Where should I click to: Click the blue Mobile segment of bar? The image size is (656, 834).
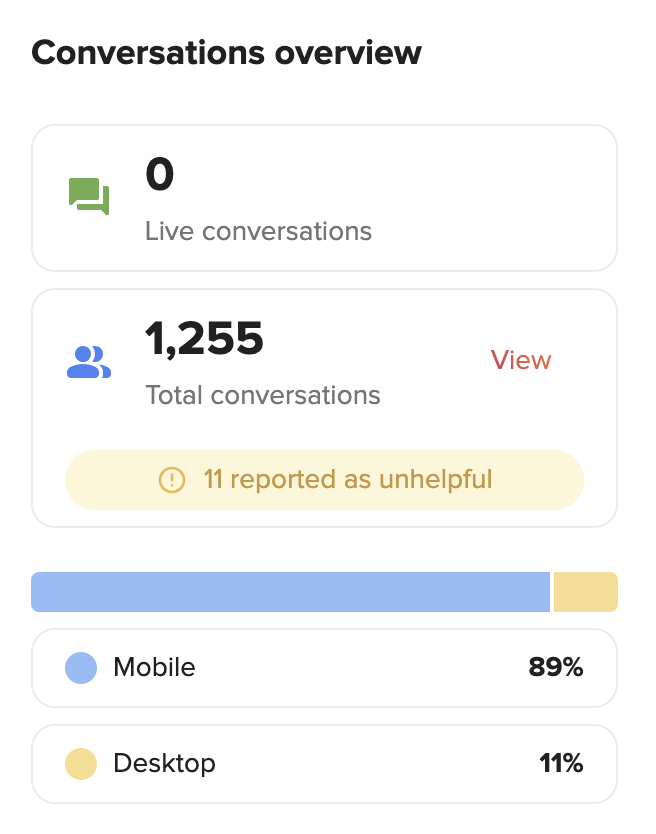click(290, 592)
